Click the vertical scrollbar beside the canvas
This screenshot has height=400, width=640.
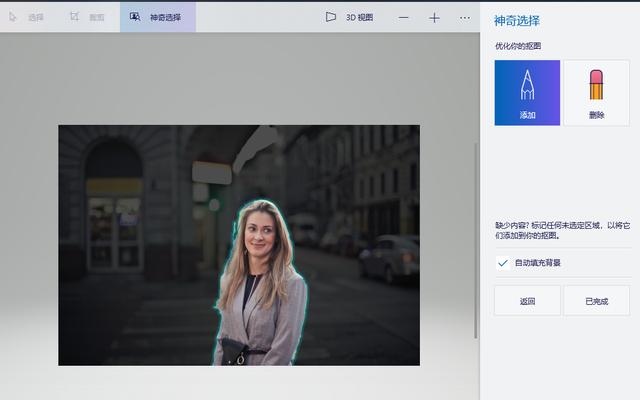click(476, 240)
